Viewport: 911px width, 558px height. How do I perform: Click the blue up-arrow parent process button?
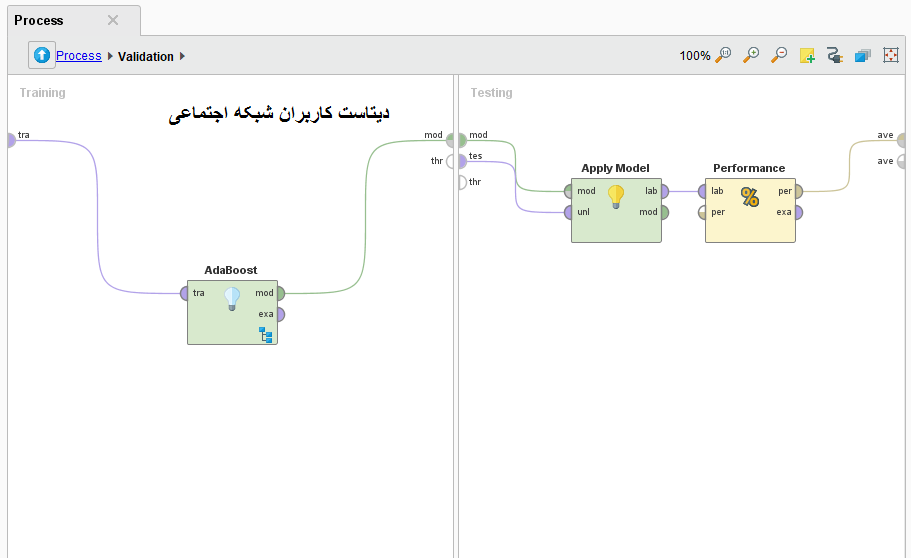pyautogui.click(x=41, y=56)
